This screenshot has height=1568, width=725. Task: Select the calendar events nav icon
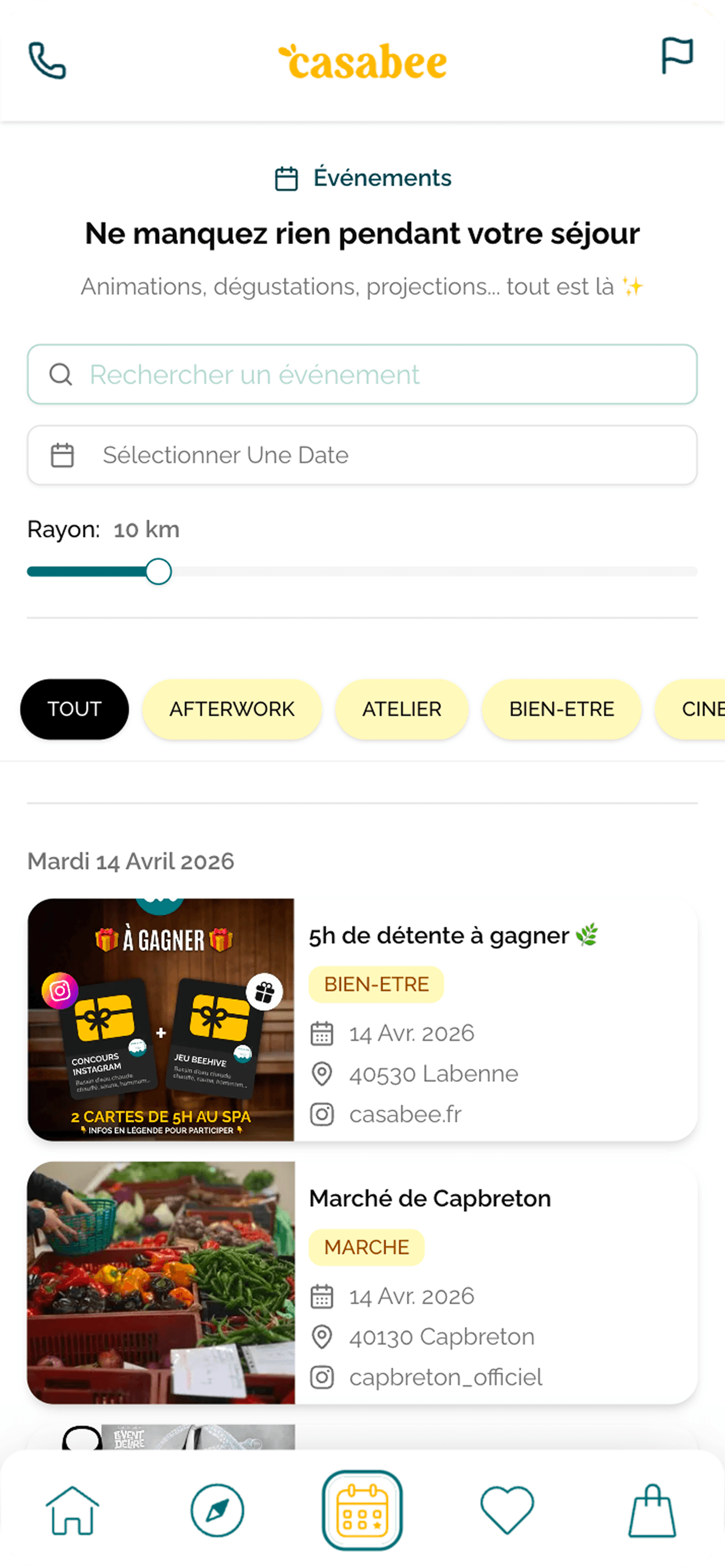coord(362,1510)
